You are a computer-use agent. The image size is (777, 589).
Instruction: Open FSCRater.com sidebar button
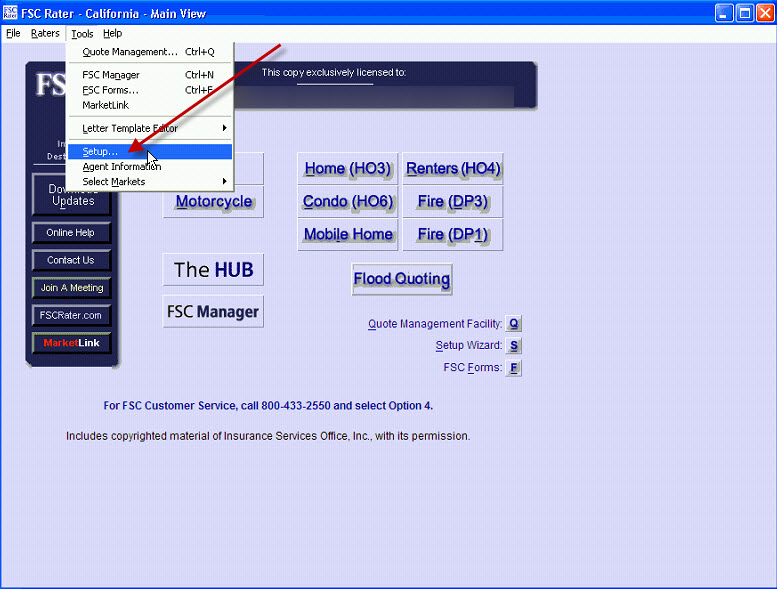(x=71, y=315)
